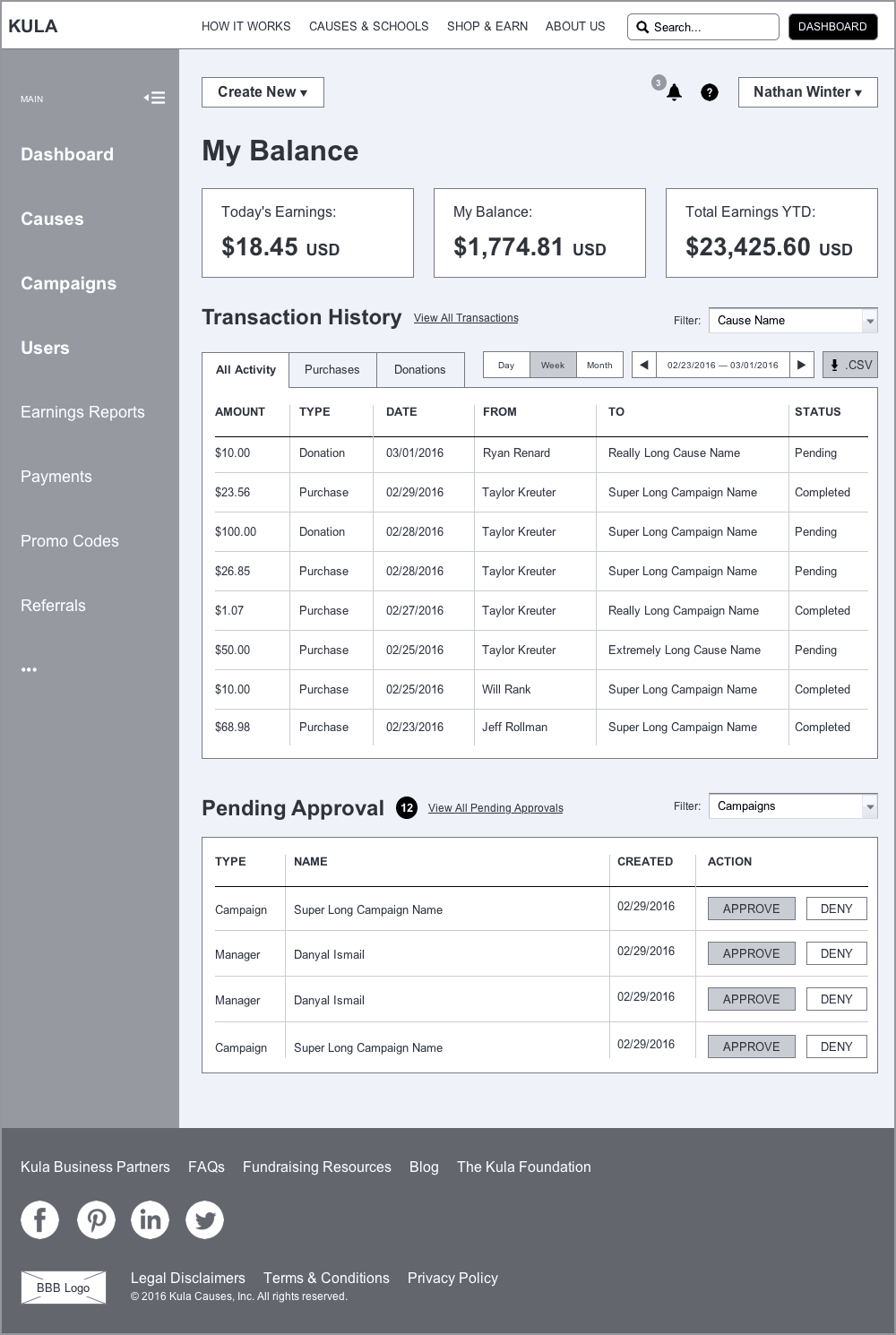
Task: Go to next date range arrow
Action: coord(802,365)
